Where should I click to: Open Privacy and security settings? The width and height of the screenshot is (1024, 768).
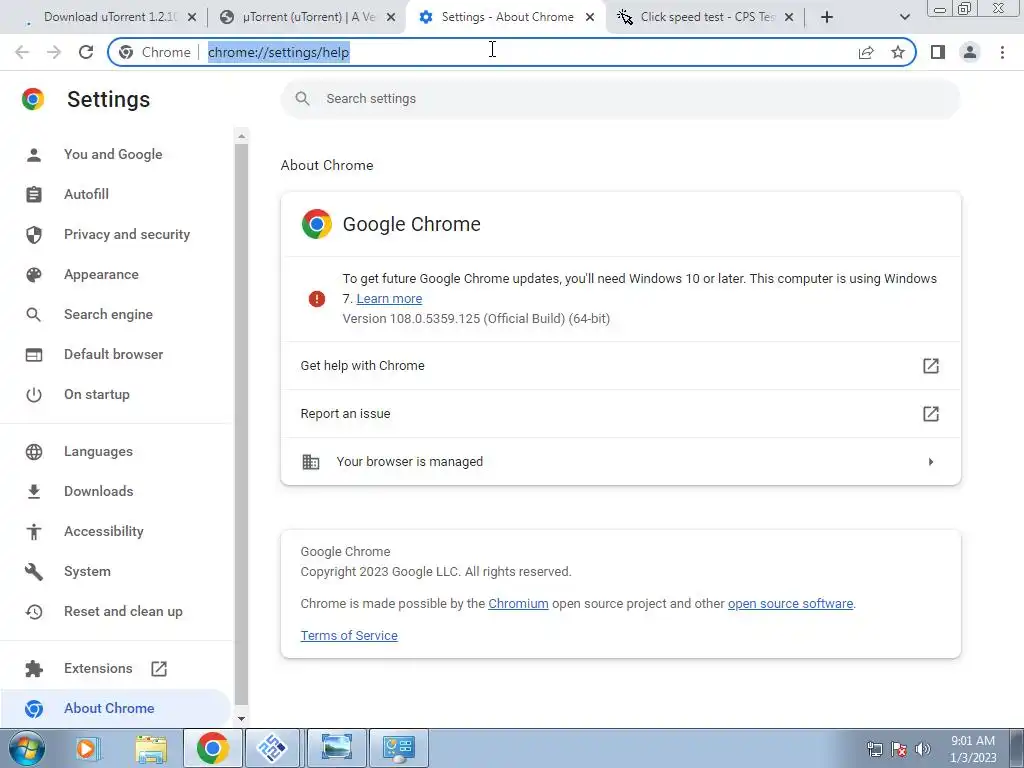coord(114,234)
